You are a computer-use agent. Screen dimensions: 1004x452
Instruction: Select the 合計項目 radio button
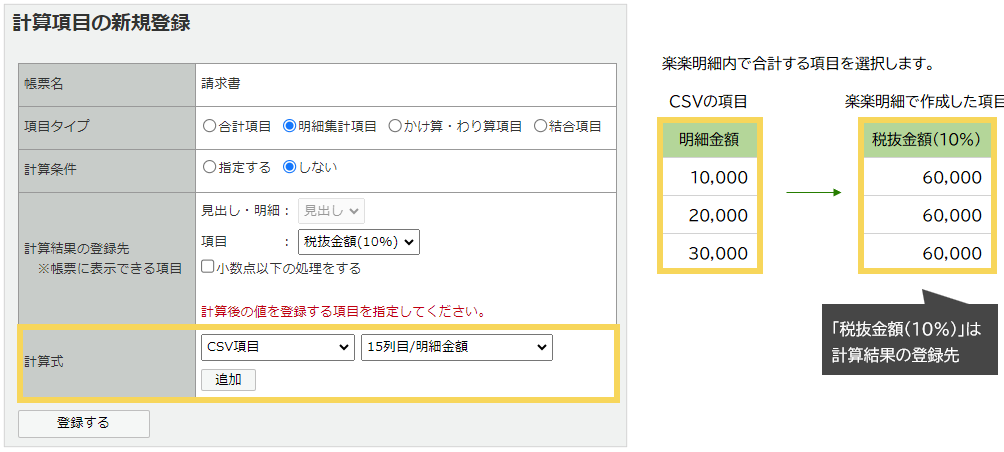(209, 126)
